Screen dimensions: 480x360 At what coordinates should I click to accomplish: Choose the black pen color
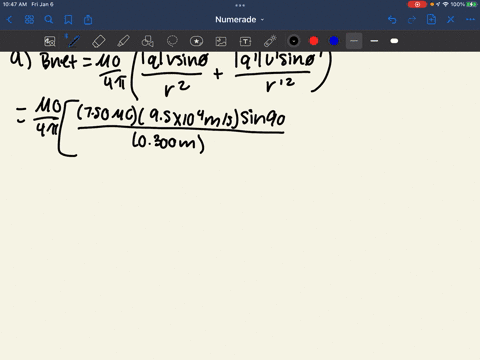coord(294,41)
